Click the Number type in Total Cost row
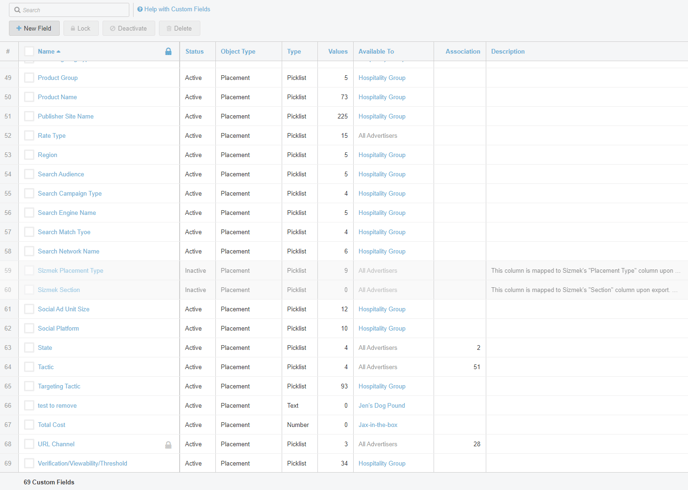Image resolution: width=688 pixels, height=490 pixels. [298, 425]
